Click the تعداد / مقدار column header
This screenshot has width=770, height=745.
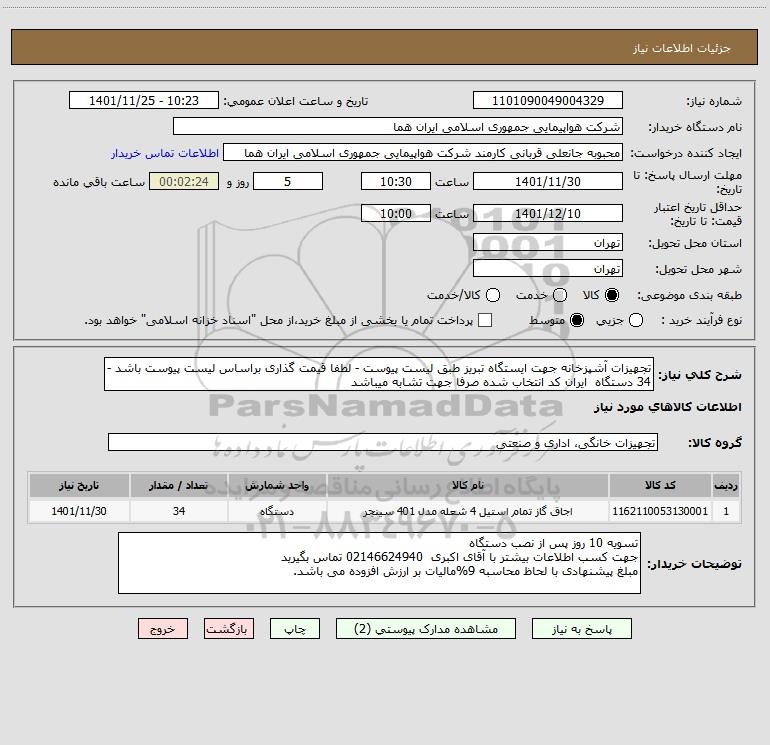tap(179, 485)
